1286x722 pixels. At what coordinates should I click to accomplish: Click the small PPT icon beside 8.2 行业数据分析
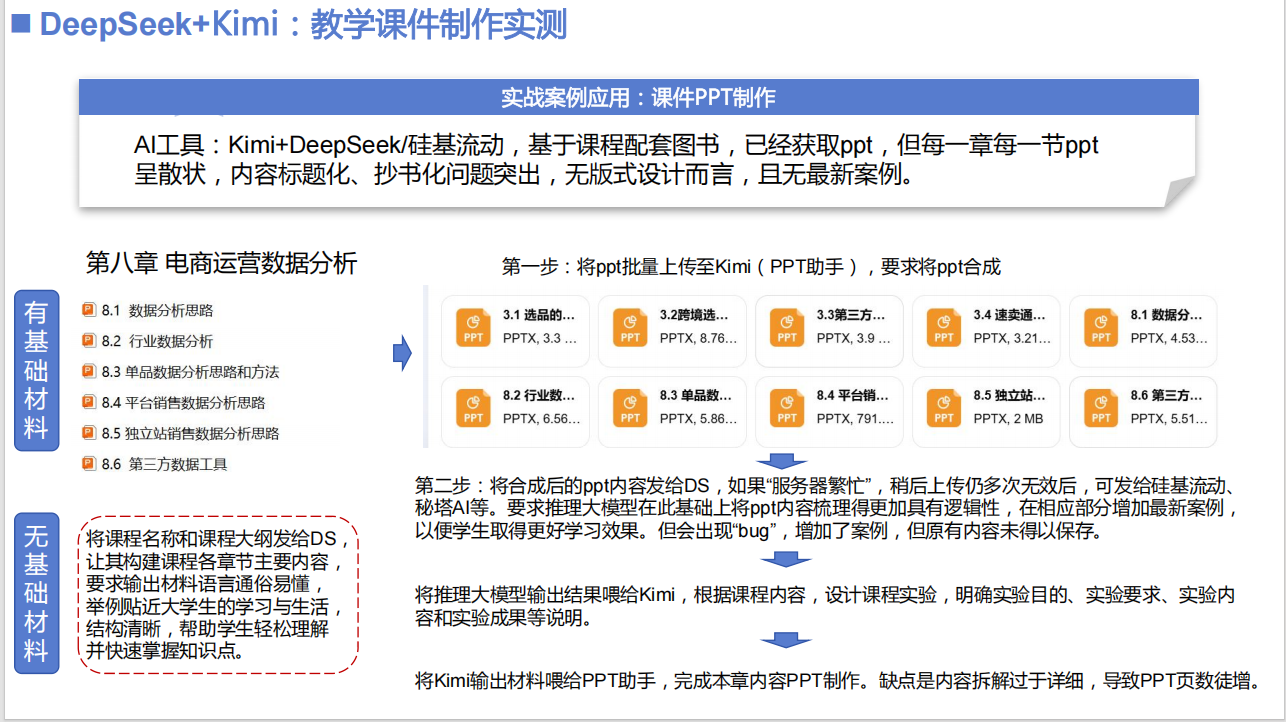point(88,341)
